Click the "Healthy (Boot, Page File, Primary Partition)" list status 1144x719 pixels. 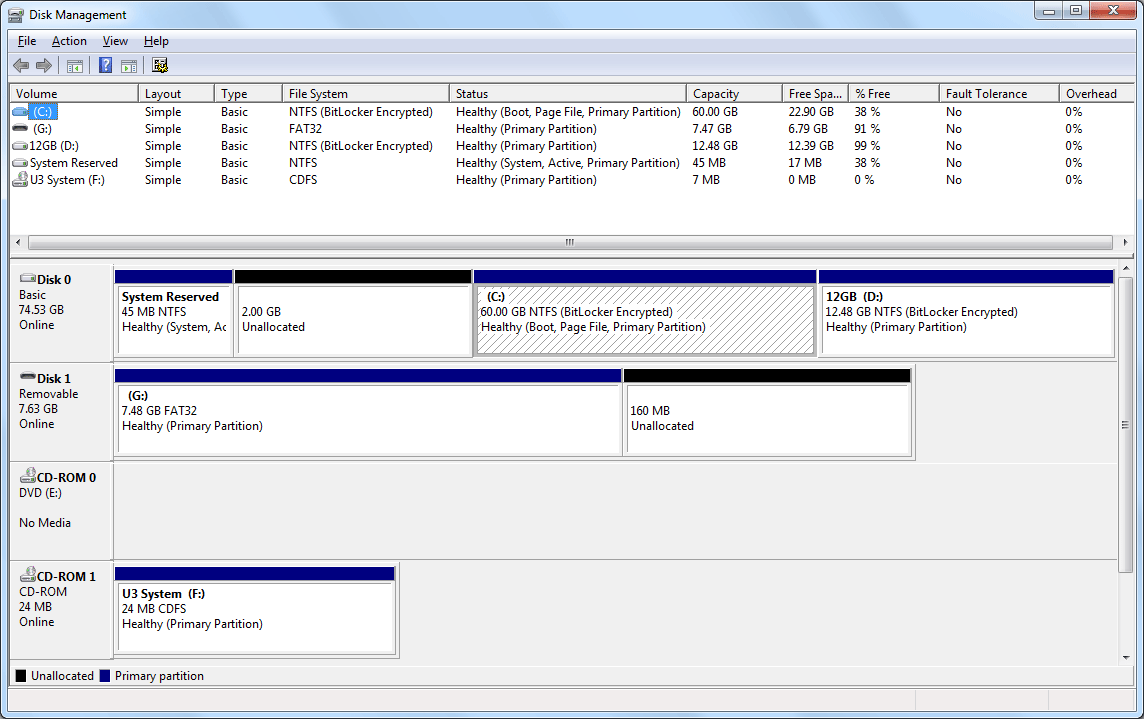tap(568, 112)
